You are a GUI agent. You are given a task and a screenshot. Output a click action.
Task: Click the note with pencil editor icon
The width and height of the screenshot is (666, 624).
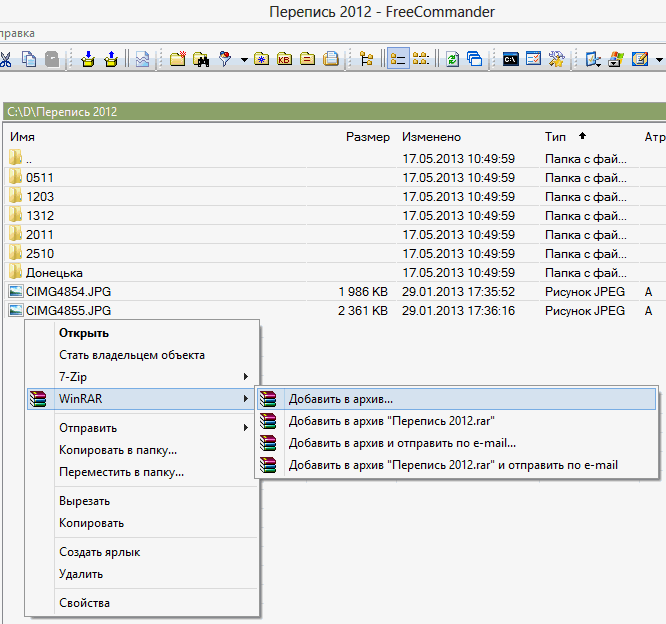tap(640, 58)
